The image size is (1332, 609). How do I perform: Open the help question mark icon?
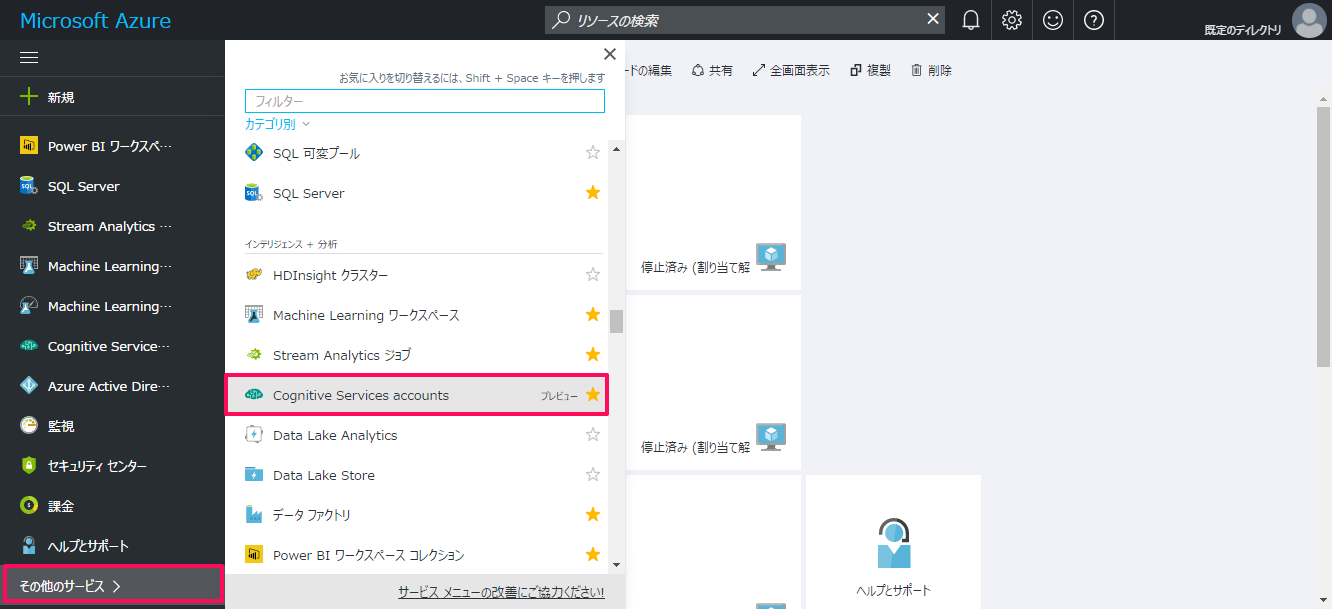[x=1094, y=20]
